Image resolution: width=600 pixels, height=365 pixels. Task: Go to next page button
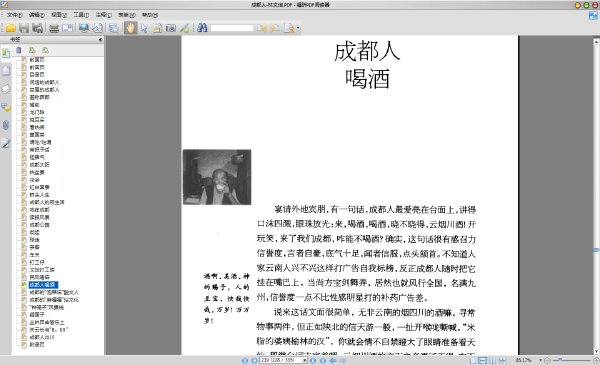point(313,360)
